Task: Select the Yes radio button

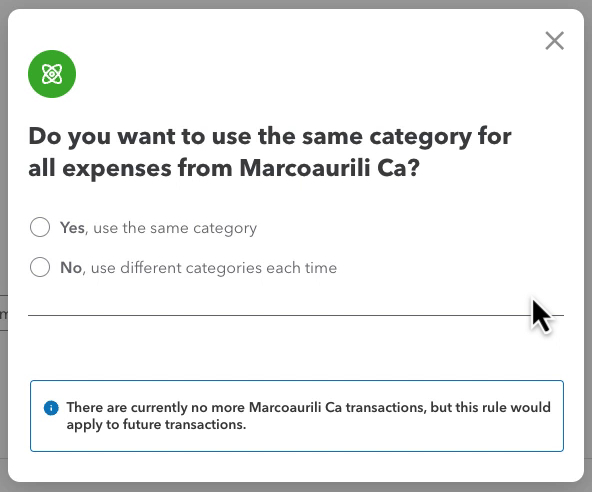Action: (x=40, y=227)
